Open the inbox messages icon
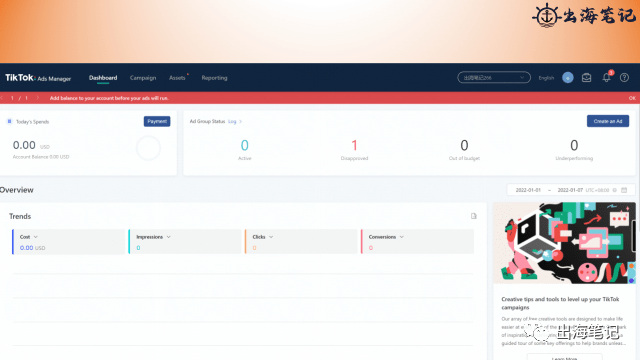This screenshot has width=640, height=360. tap(587, 78)
